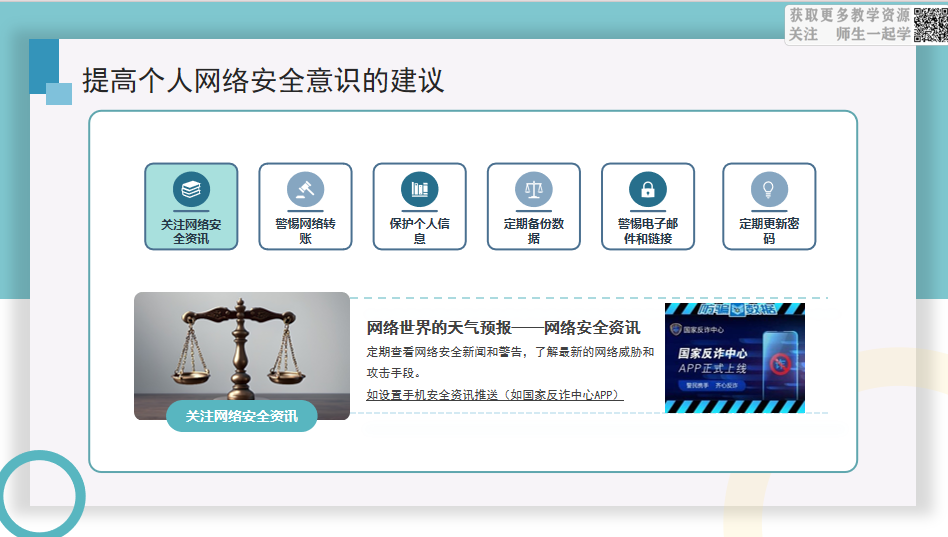Open the 定期备份数据 card label
Screen dimensions: 948x537
coord(533,231)
